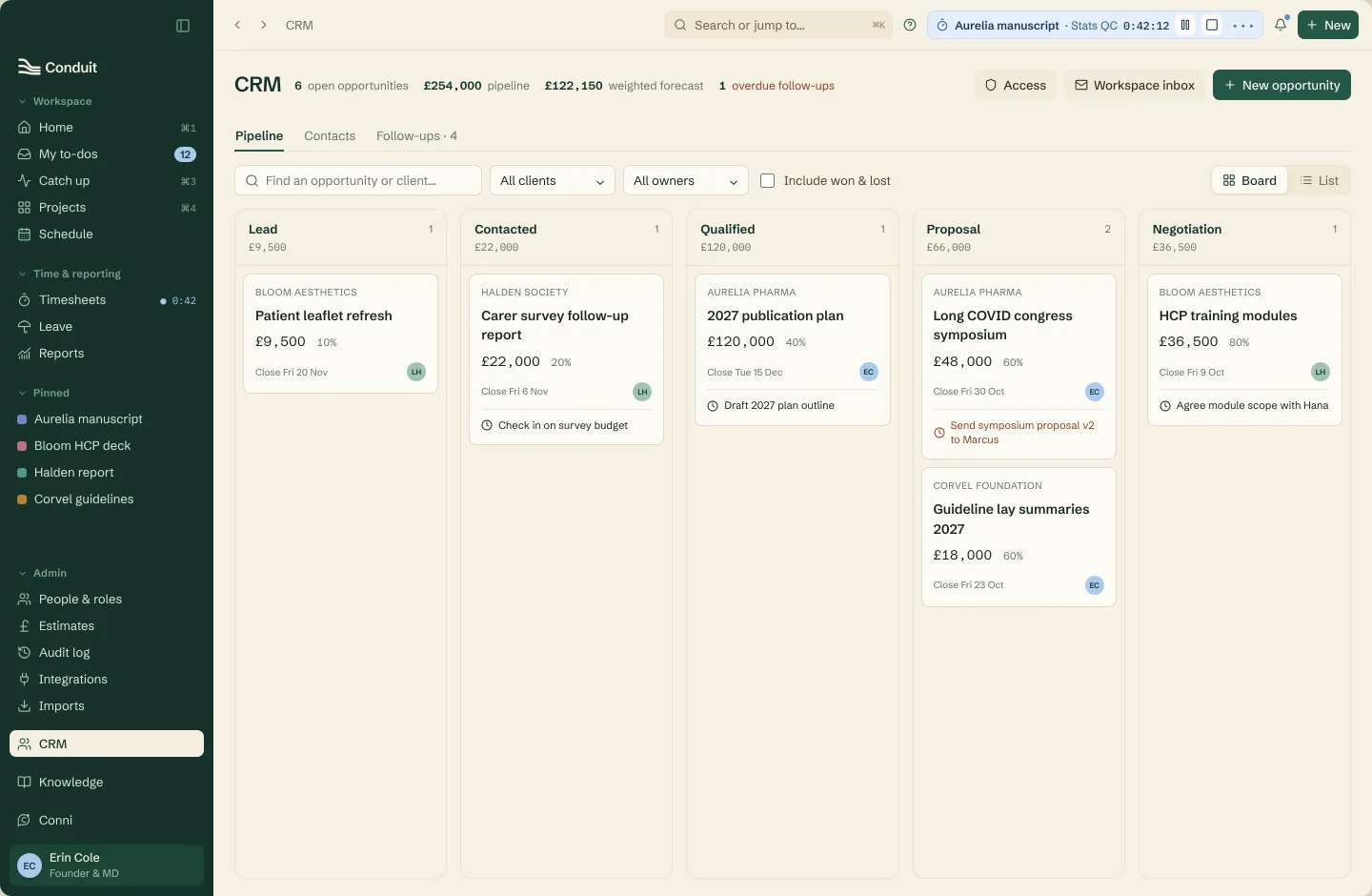Open the notifications bell
Image resolution: width=1372 pixels, height=896 pixels.
pos(1281,26)
